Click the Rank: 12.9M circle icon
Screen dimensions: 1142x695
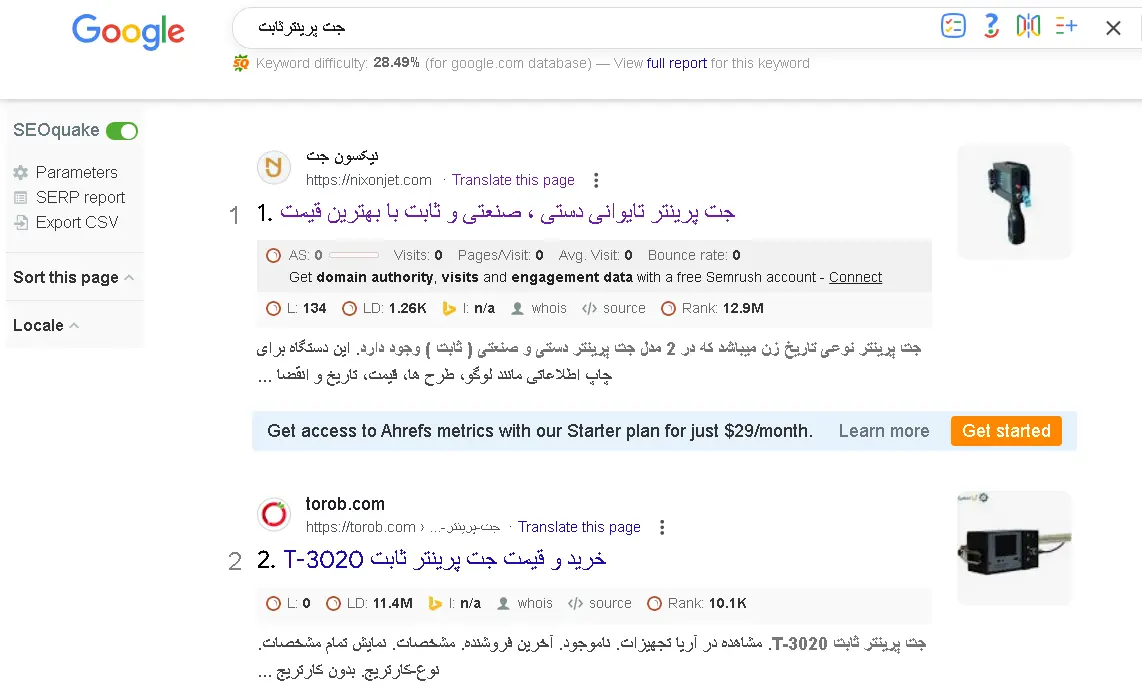click(668, 309)
